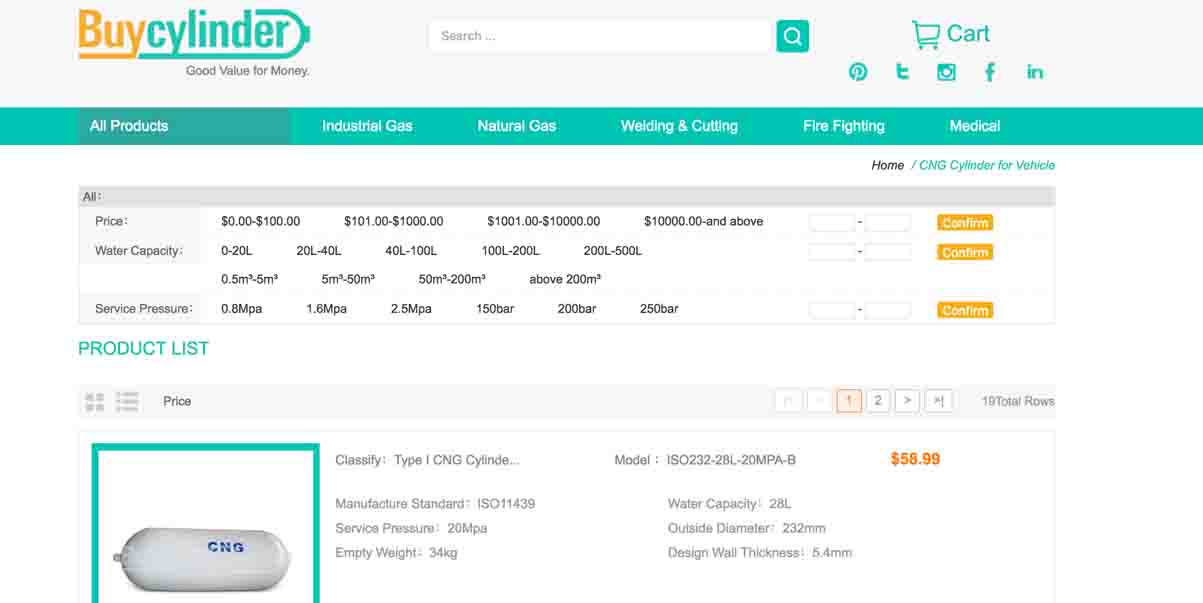Open the Instagram social icon
The width and height of the screenshot is (1203, 603).
(x=946, y=72)
